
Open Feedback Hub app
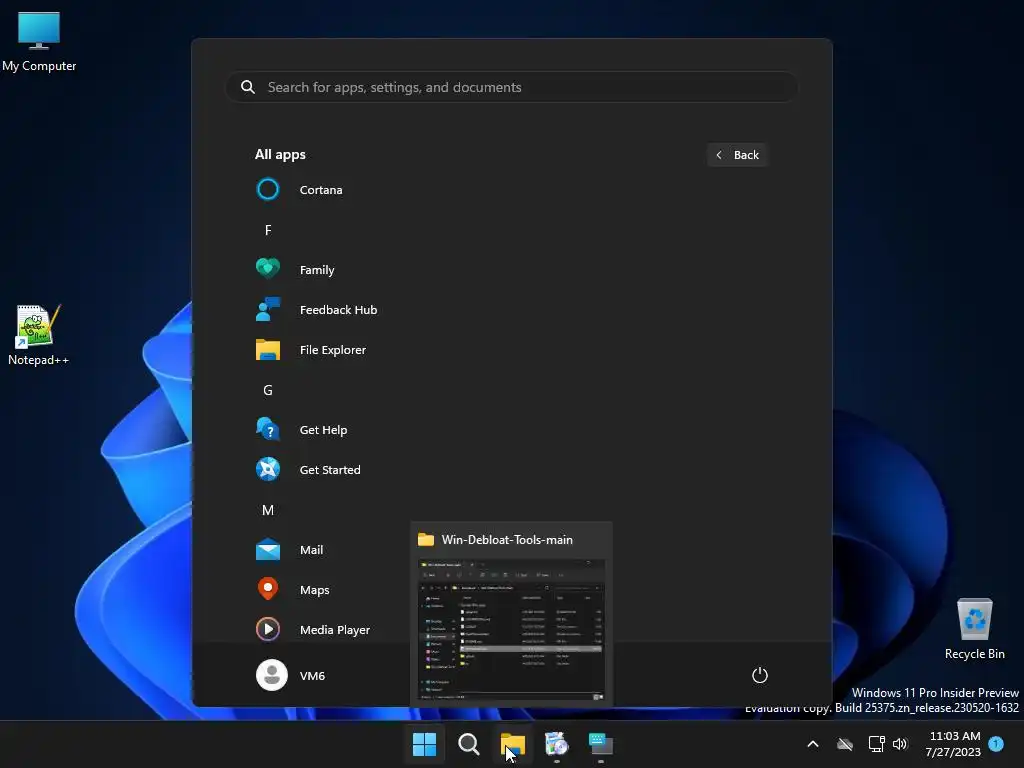tap(316, 310)
